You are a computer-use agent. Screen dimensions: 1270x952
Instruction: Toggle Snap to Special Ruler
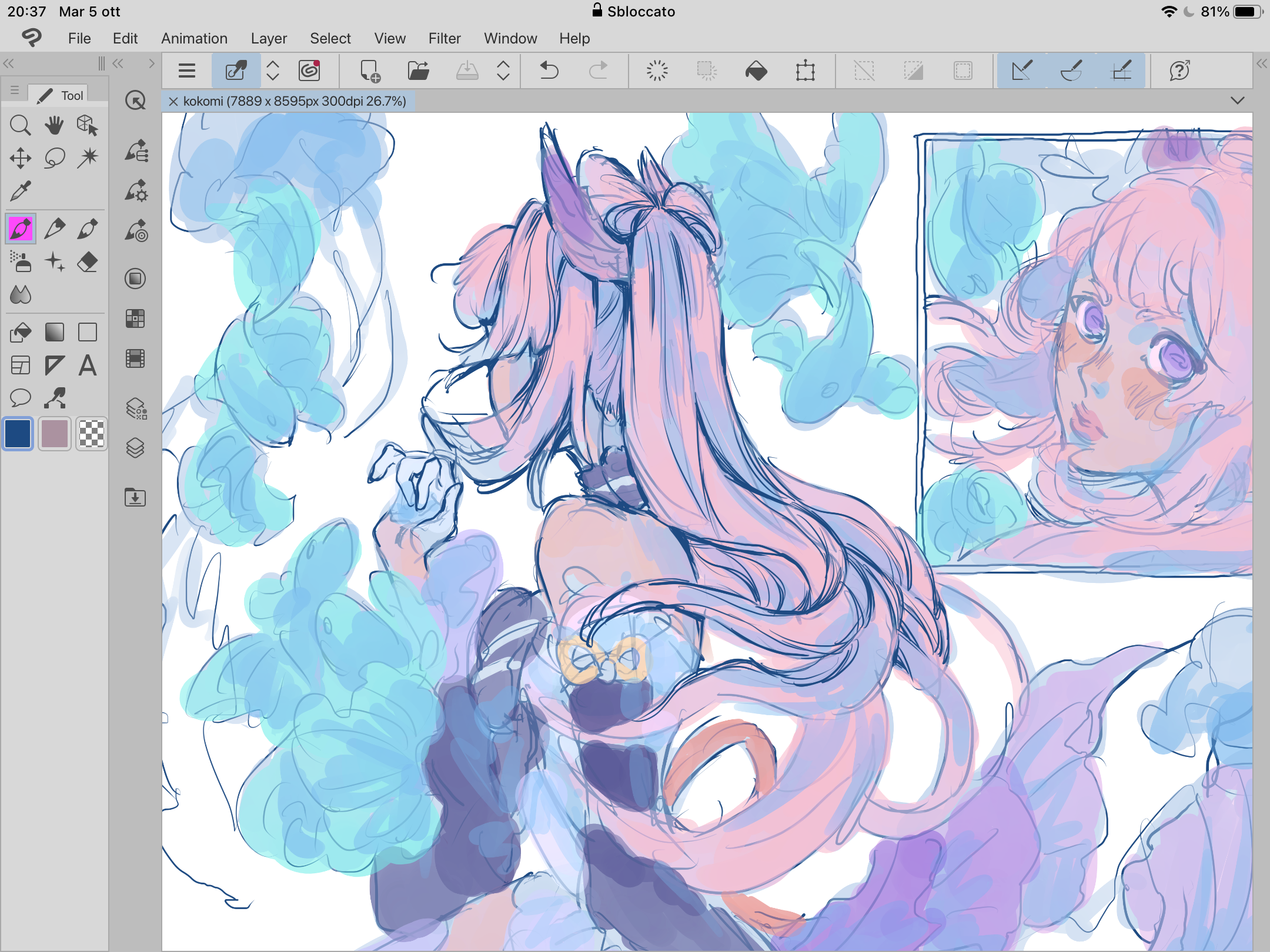point(1071,71)
